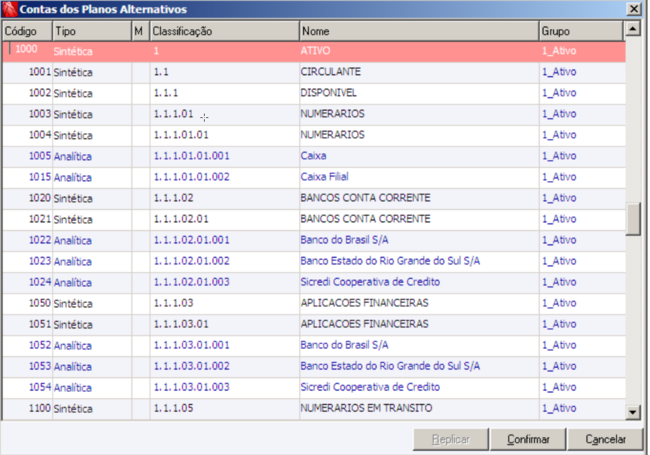The width and height of the screenshot is (650, 455).
Task: Click classification 1.1.1.02.01
Action: coord(181,219)
